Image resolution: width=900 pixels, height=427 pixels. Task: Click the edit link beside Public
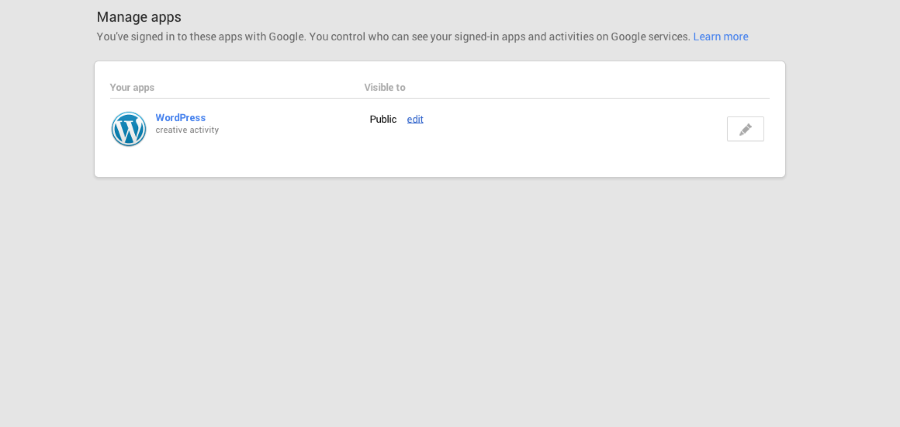pyautogui.click(x=415, y=119)
